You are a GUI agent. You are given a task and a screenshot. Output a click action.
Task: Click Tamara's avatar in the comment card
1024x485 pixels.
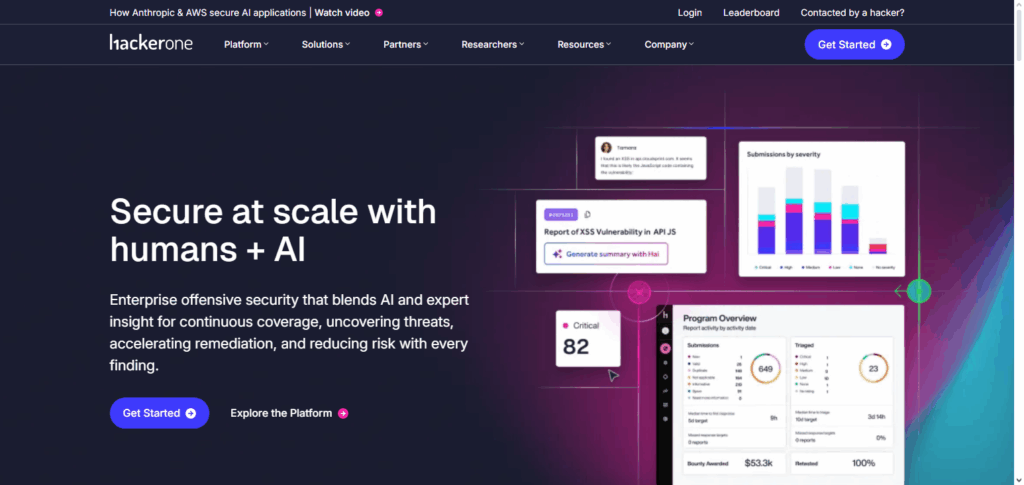pos(606,148)
